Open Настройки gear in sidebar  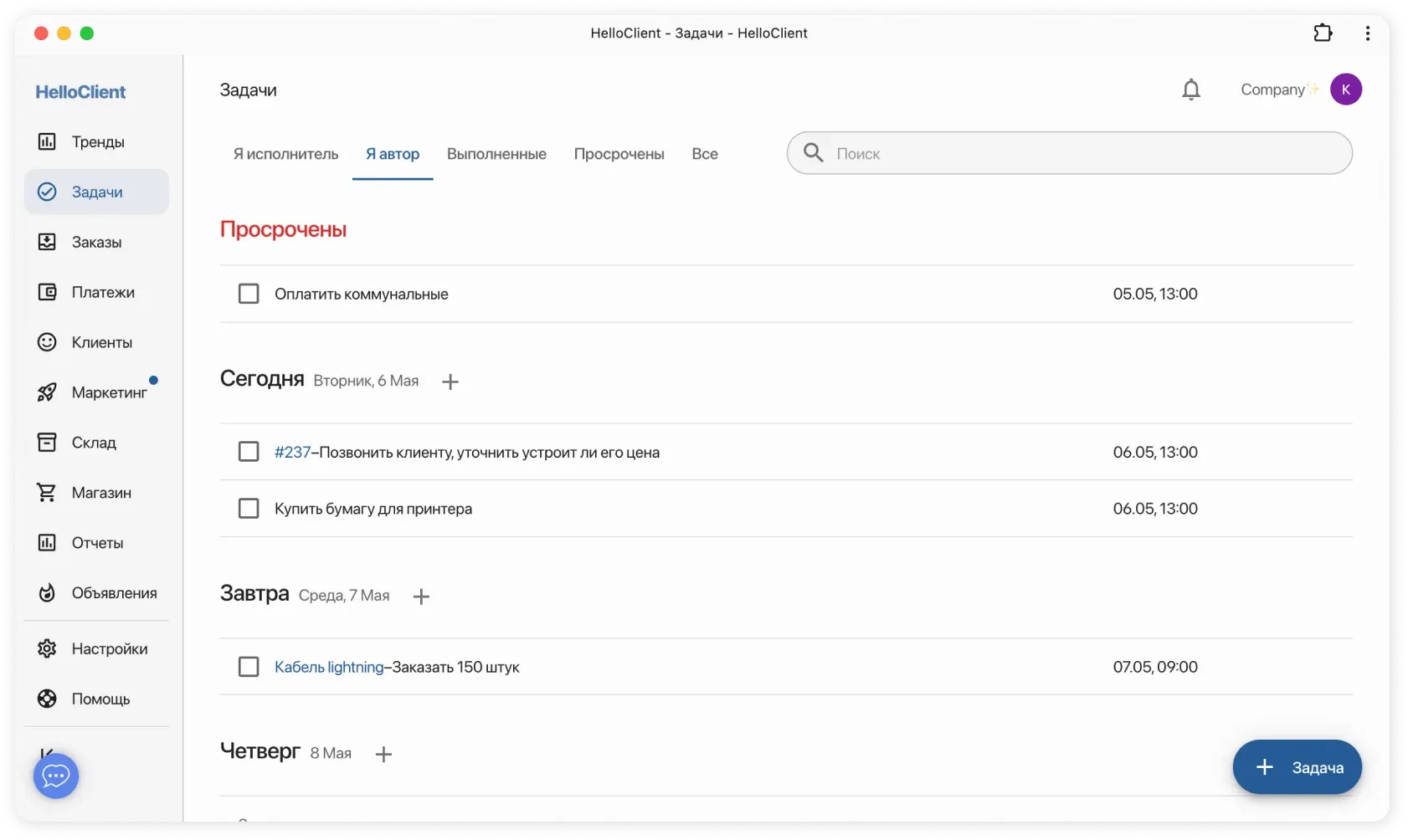pos(109,649)
